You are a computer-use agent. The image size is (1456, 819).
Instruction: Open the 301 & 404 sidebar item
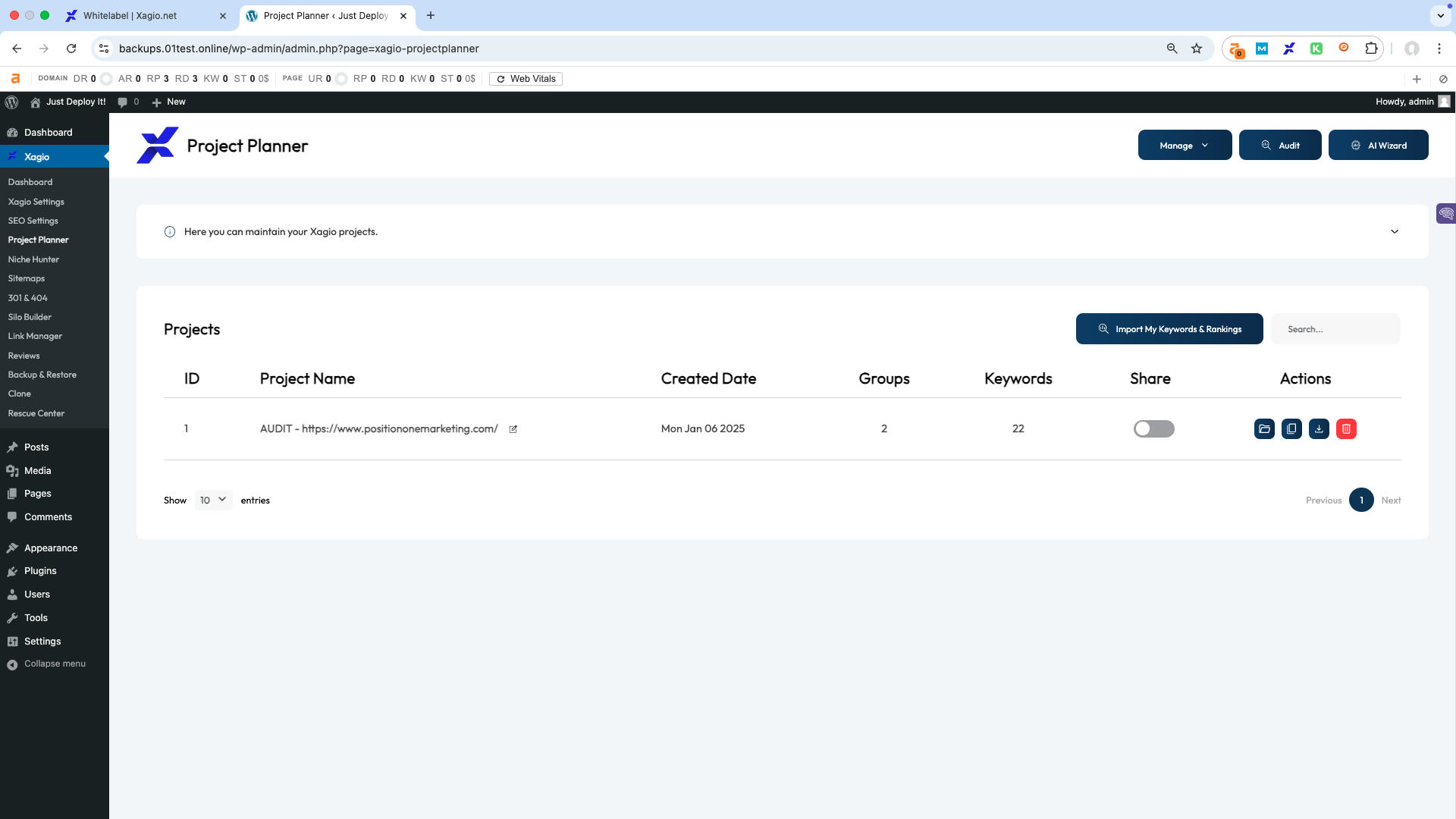coord(27,298)
